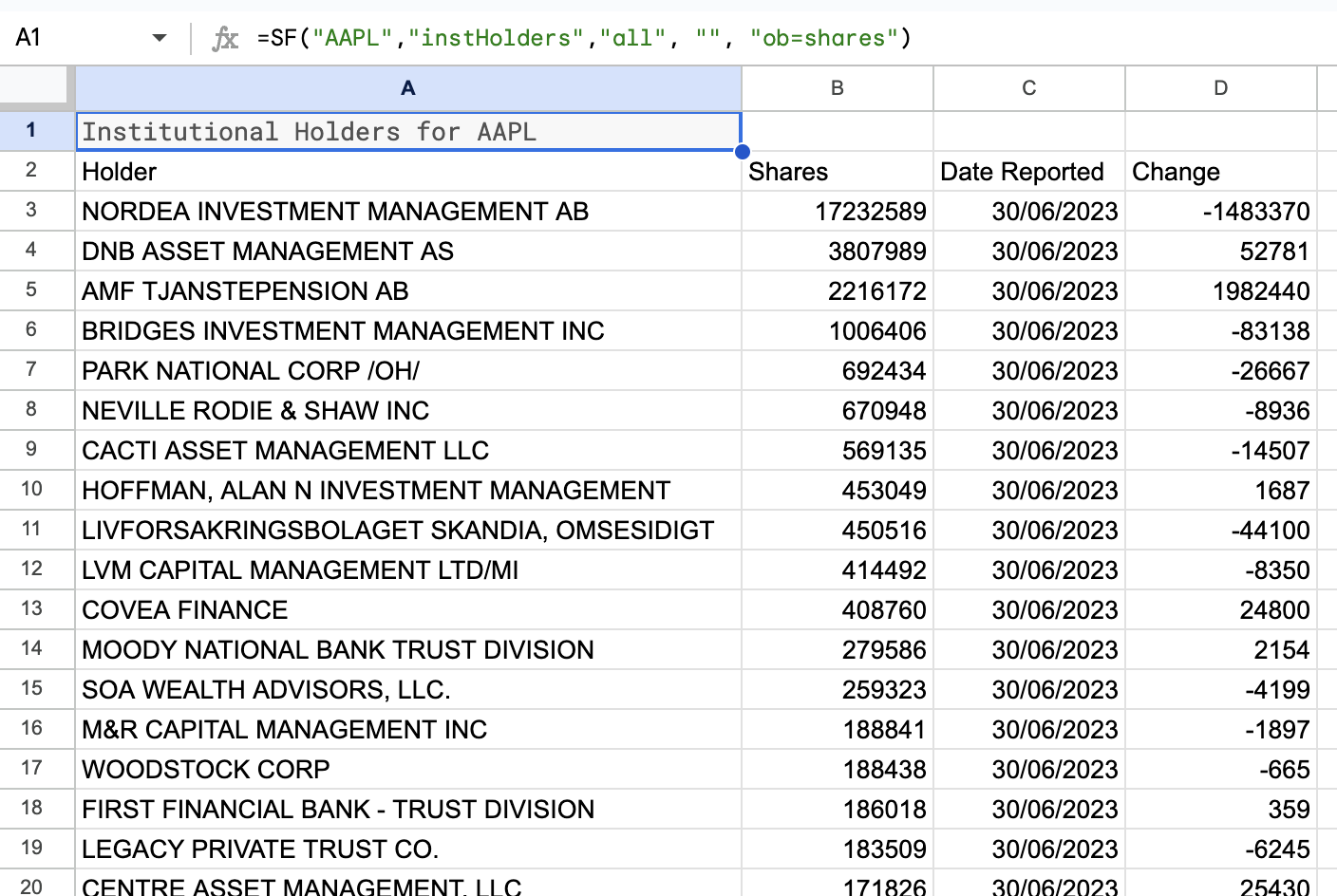
Task: Select cell HOFFMAN, ALAN N INVESTMENT MANAGEMENT
Action: point(408,491)
